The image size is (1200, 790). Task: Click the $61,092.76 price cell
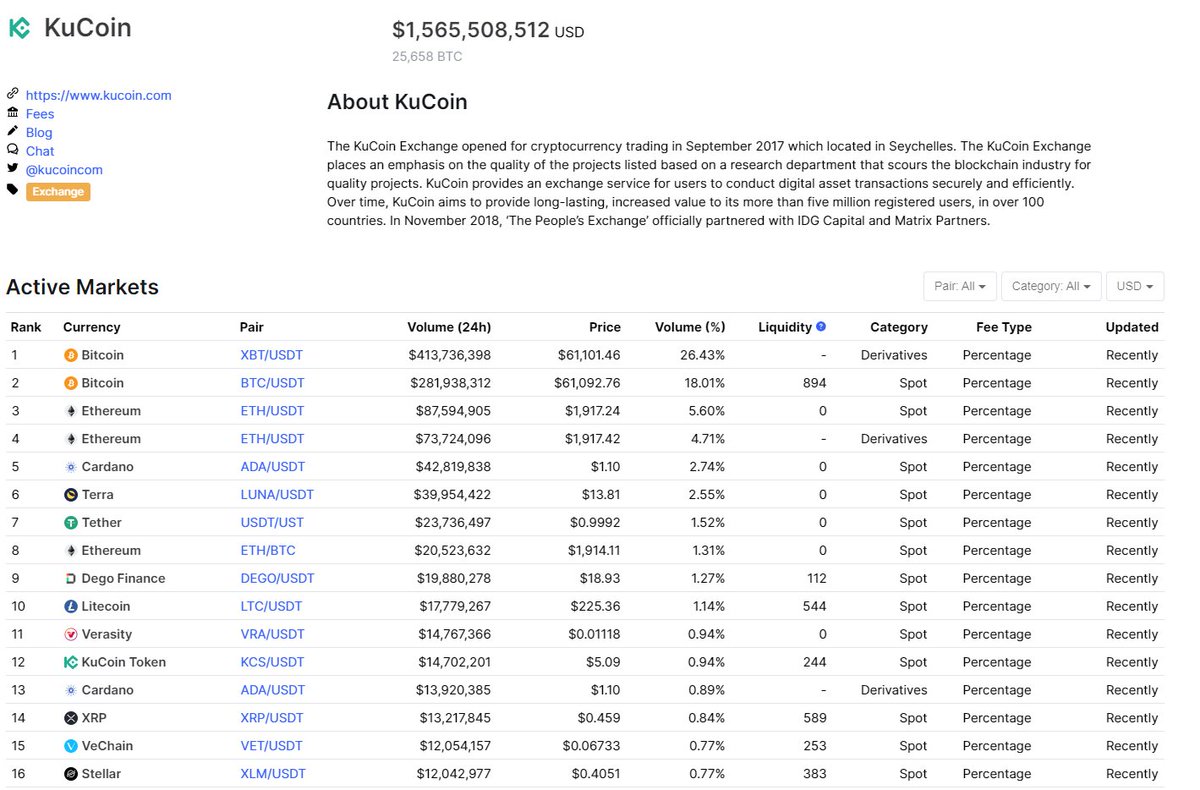pos(587,383)
